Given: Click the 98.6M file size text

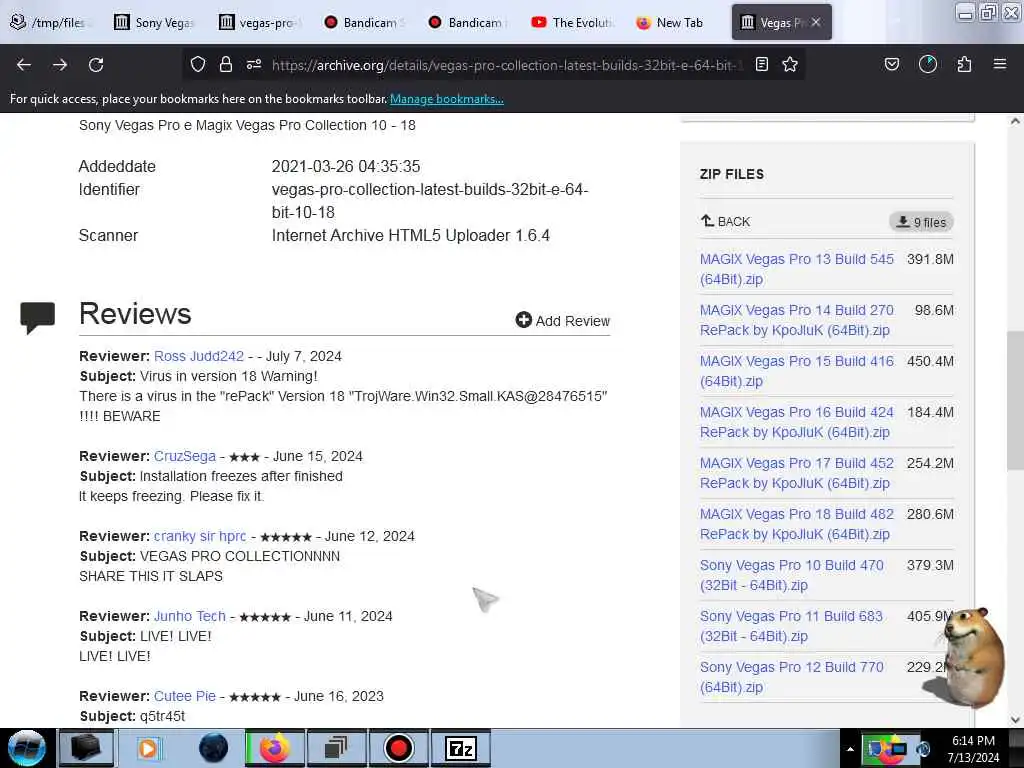Looking at the screenshot, I should click(934, 310).
